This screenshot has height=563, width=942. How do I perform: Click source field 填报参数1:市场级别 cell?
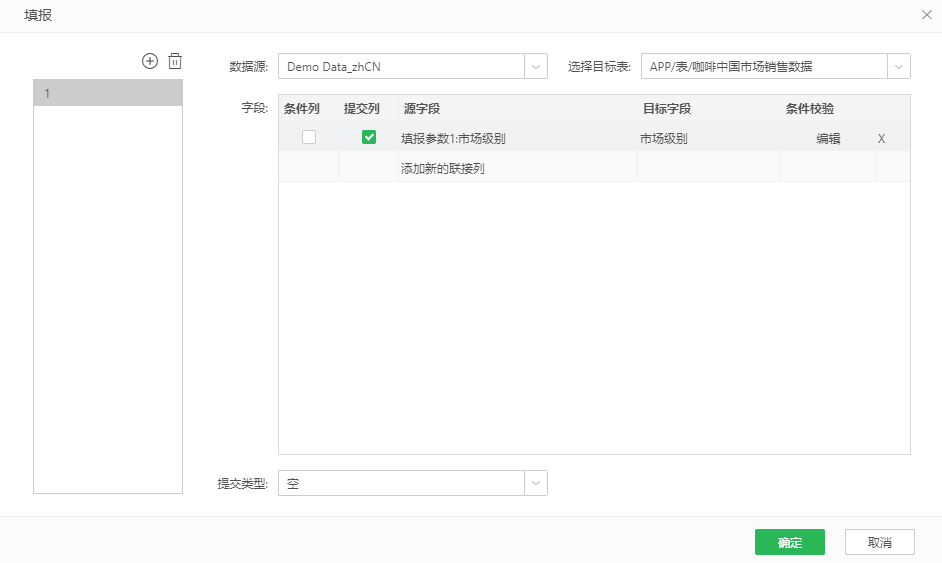pos(517,138)
